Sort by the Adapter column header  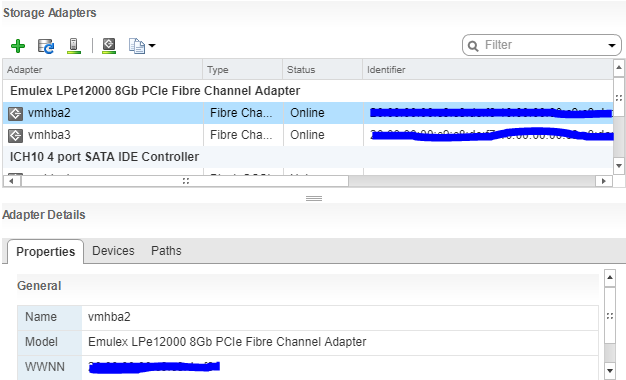click(x=103, y=69)
